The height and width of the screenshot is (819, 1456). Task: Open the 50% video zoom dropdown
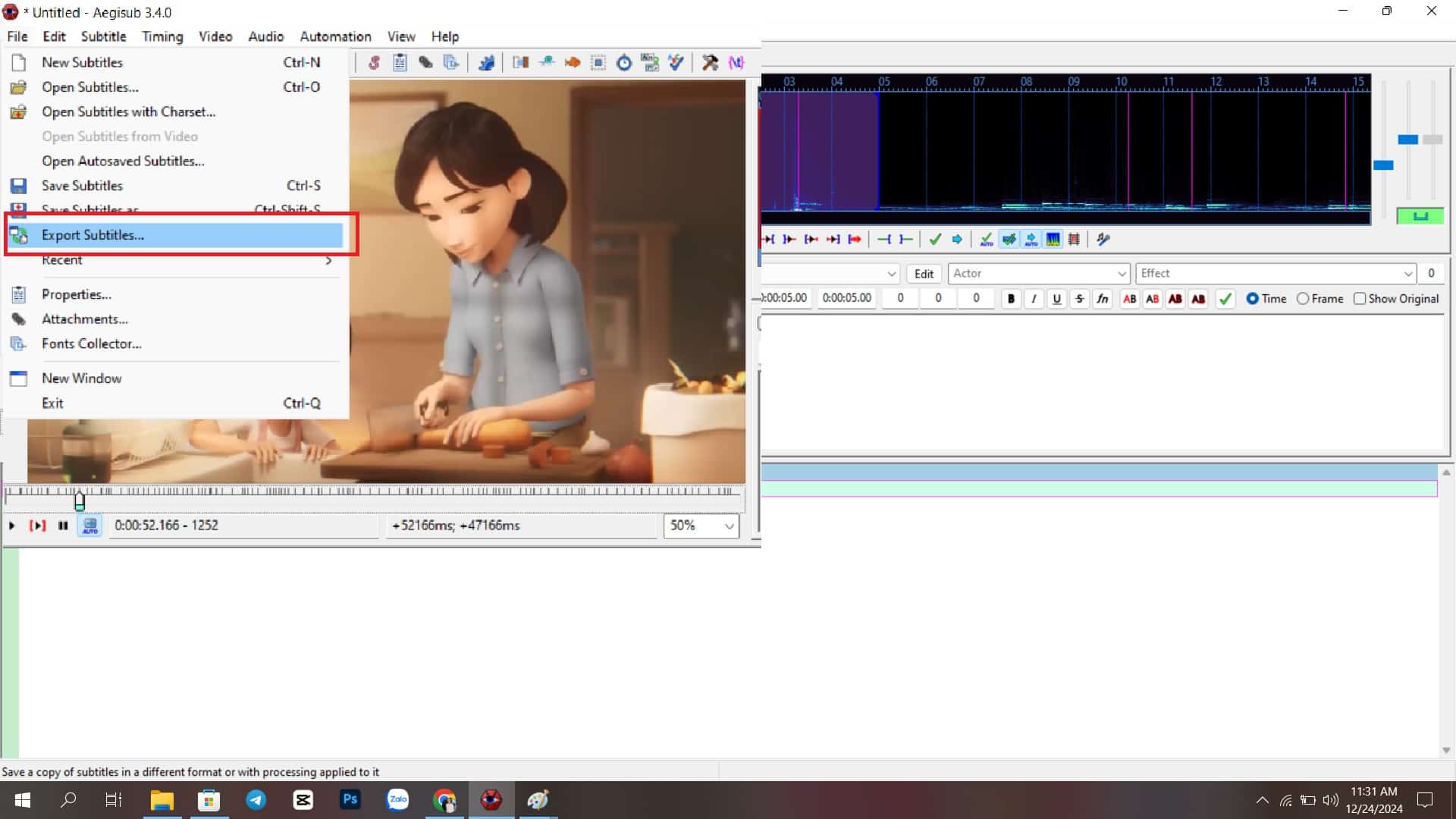[x=701, y=526]
